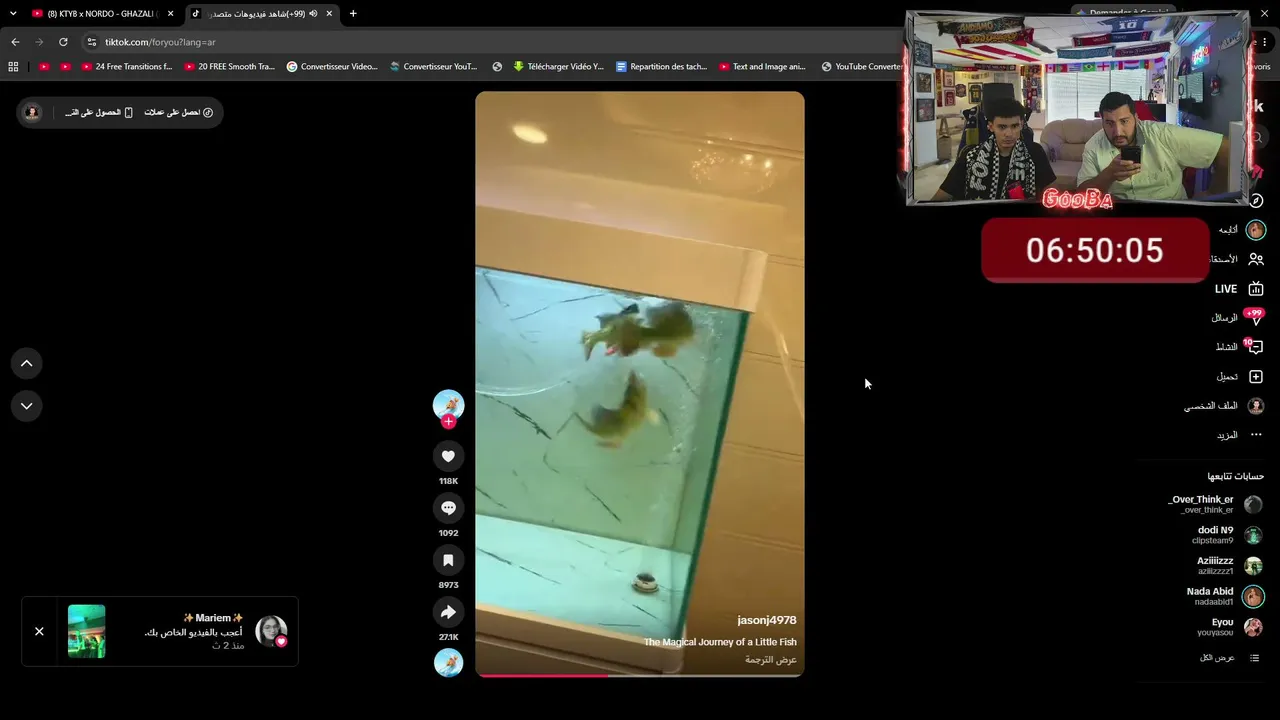The width and height of the screenshot is (1280, 720).
Task: Open the Chrome apps grid shortcut
Action: [13, 67]
